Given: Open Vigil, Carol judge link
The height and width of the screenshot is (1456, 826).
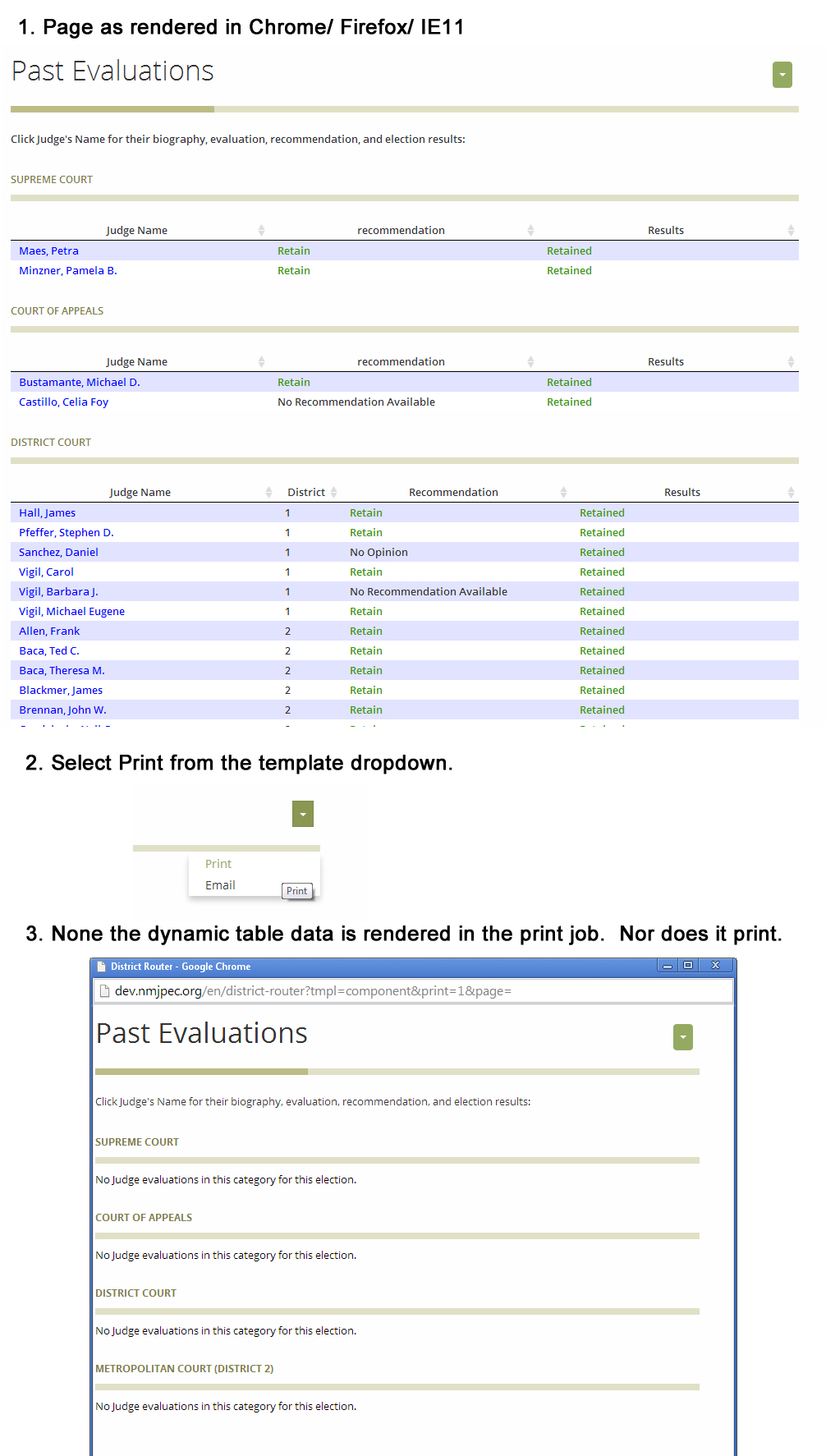Looking at the screenshot, I should click(47, 572).
